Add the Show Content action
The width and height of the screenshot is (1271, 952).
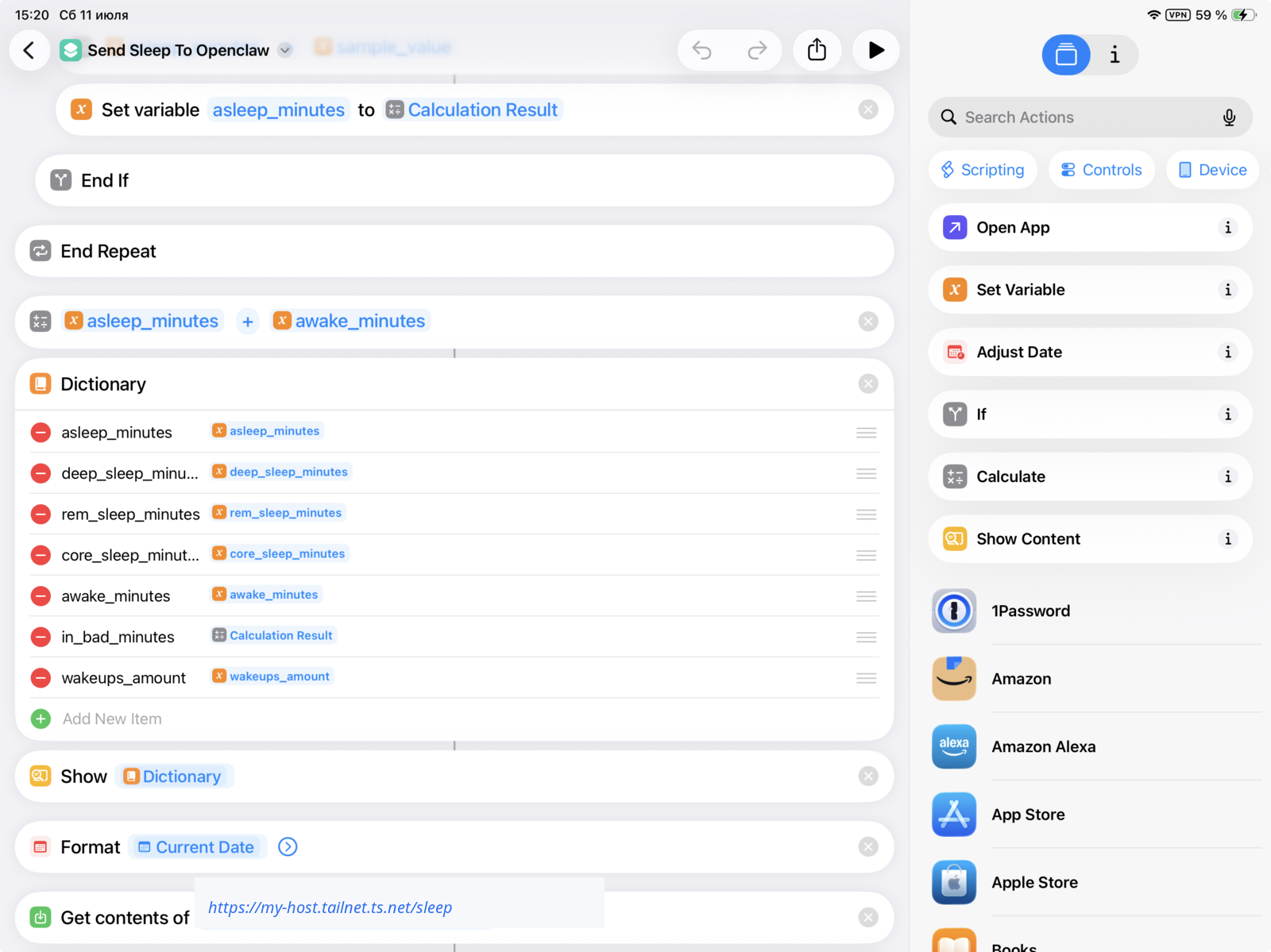click(x=1090, y=539)
